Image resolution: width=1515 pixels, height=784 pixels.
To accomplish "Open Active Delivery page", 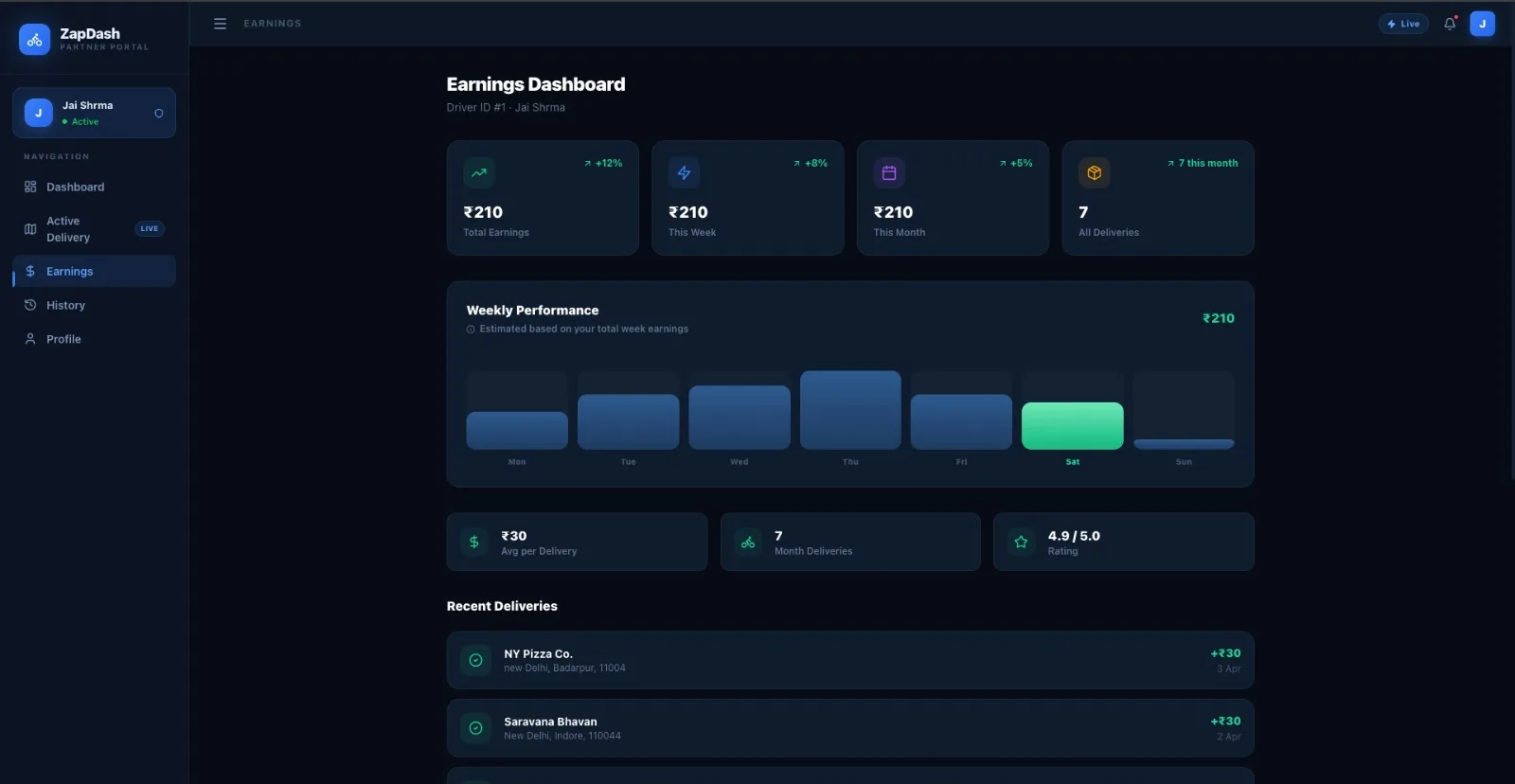I will 94,229.
